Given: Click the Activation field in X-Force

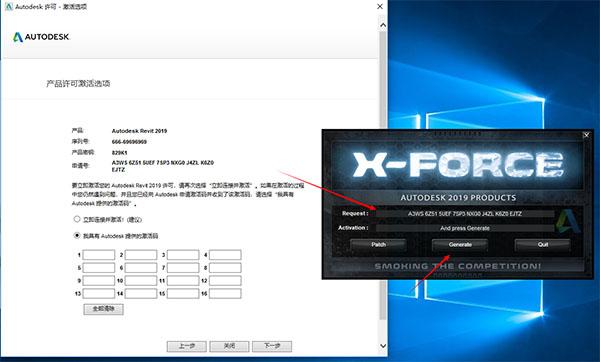Looking at the screenshot, I should 465,228.
